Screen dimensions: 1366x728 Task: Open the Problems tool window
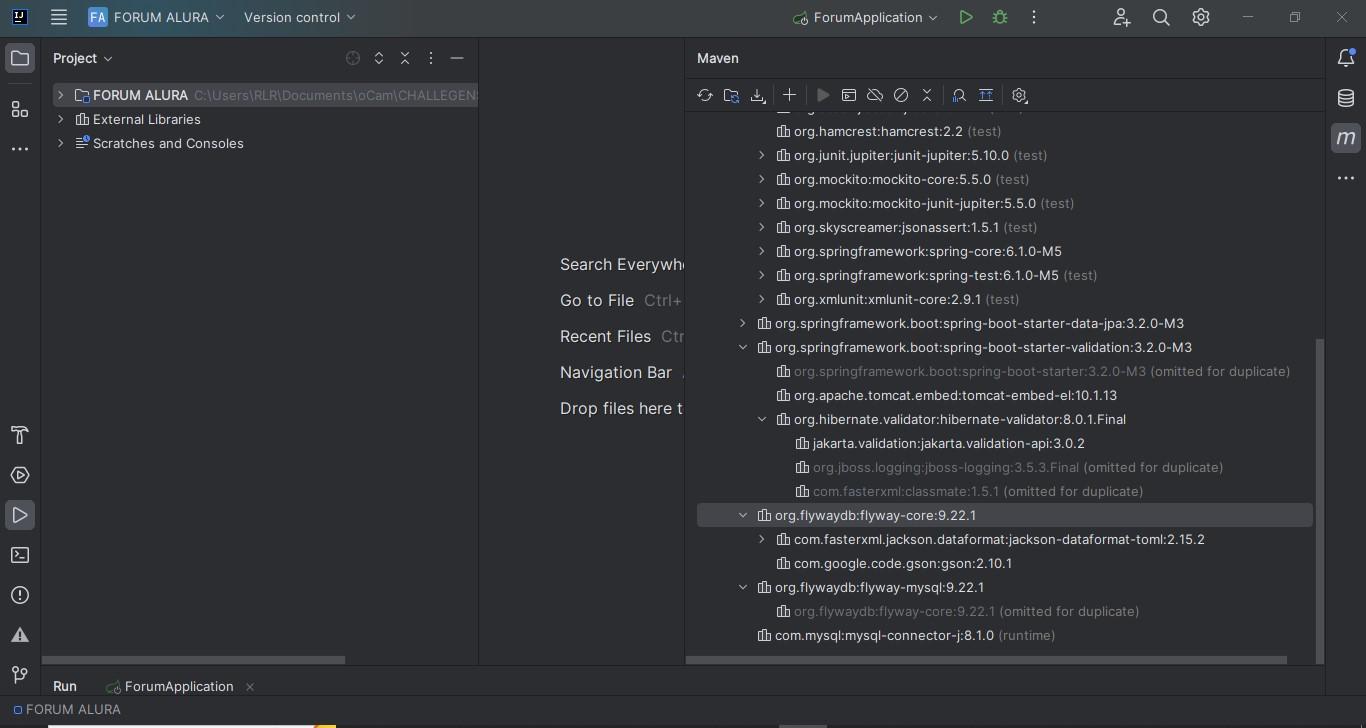(x=20, y=595)
